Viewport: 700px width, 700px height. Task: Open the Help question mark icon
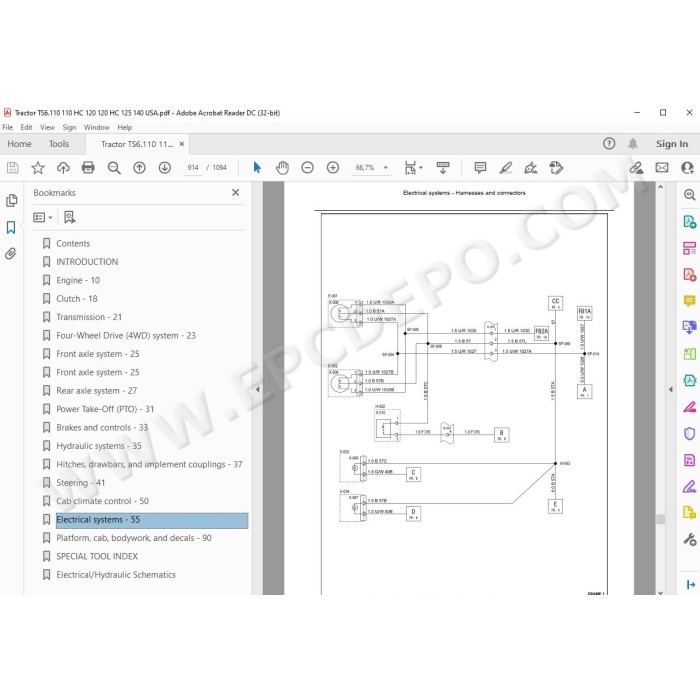pyautogui.click(x=609, y=144)
